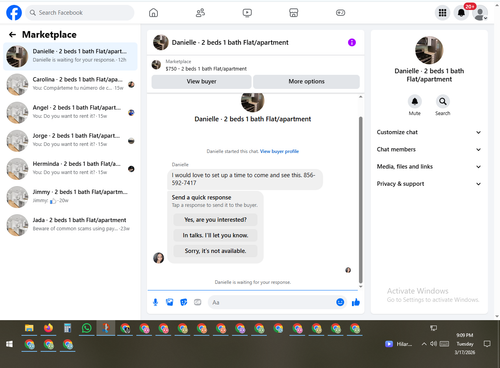Open the Jada conversation
Screen dimensions: 500x368
click(70, 225)
